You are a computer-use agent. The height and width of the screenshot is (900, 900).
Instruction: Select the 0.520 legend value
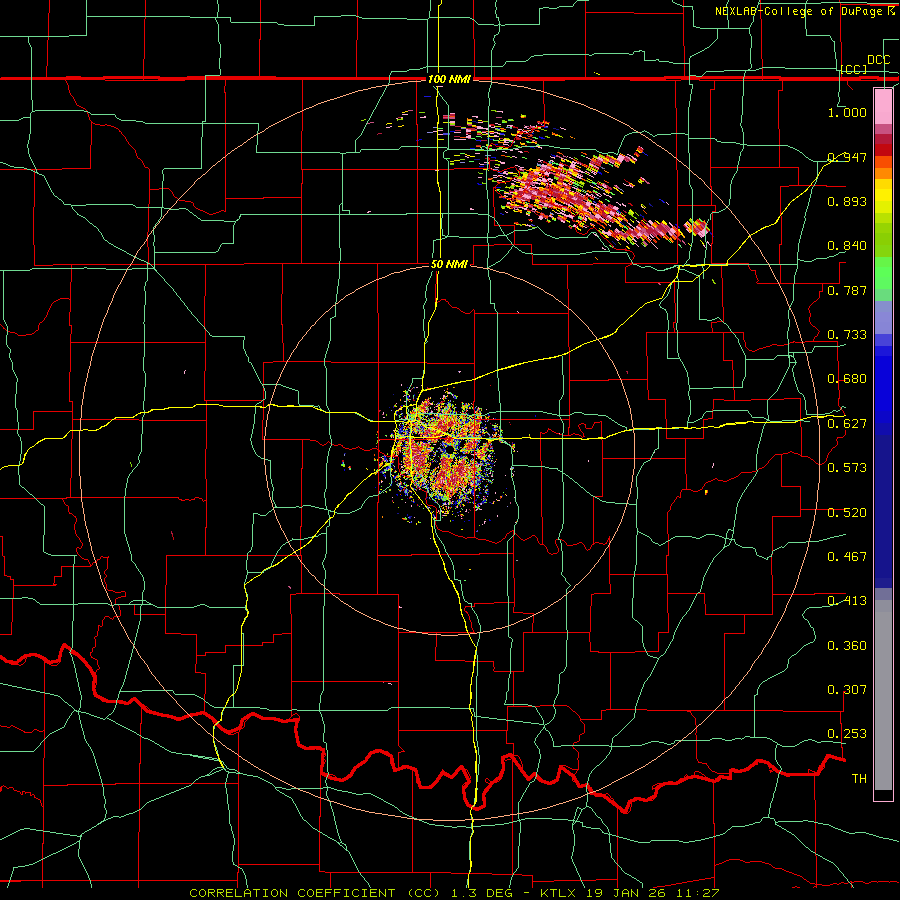pos(847,513)
